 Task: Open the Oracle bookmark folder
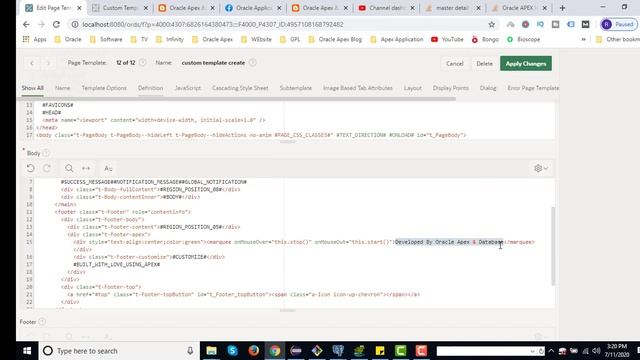[x=68, y=39]
